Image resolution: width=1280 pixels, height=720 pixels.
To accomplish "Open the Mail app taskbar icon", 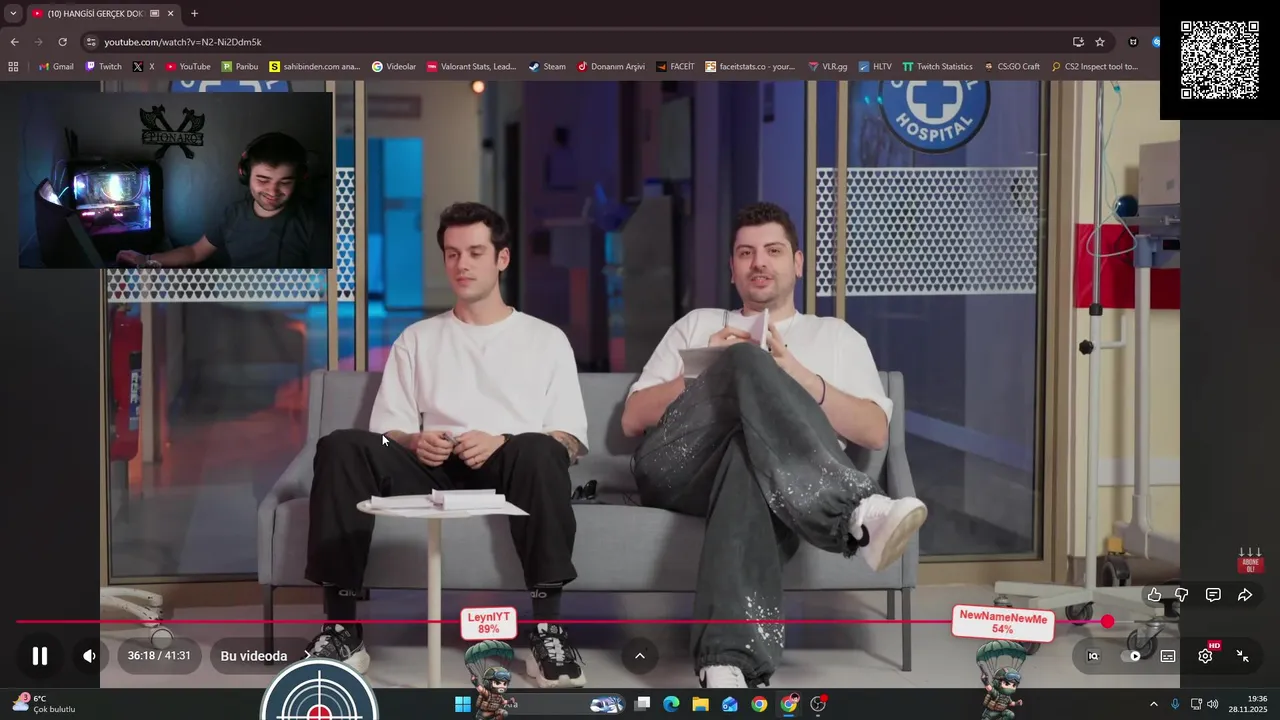I will [730, 704].
